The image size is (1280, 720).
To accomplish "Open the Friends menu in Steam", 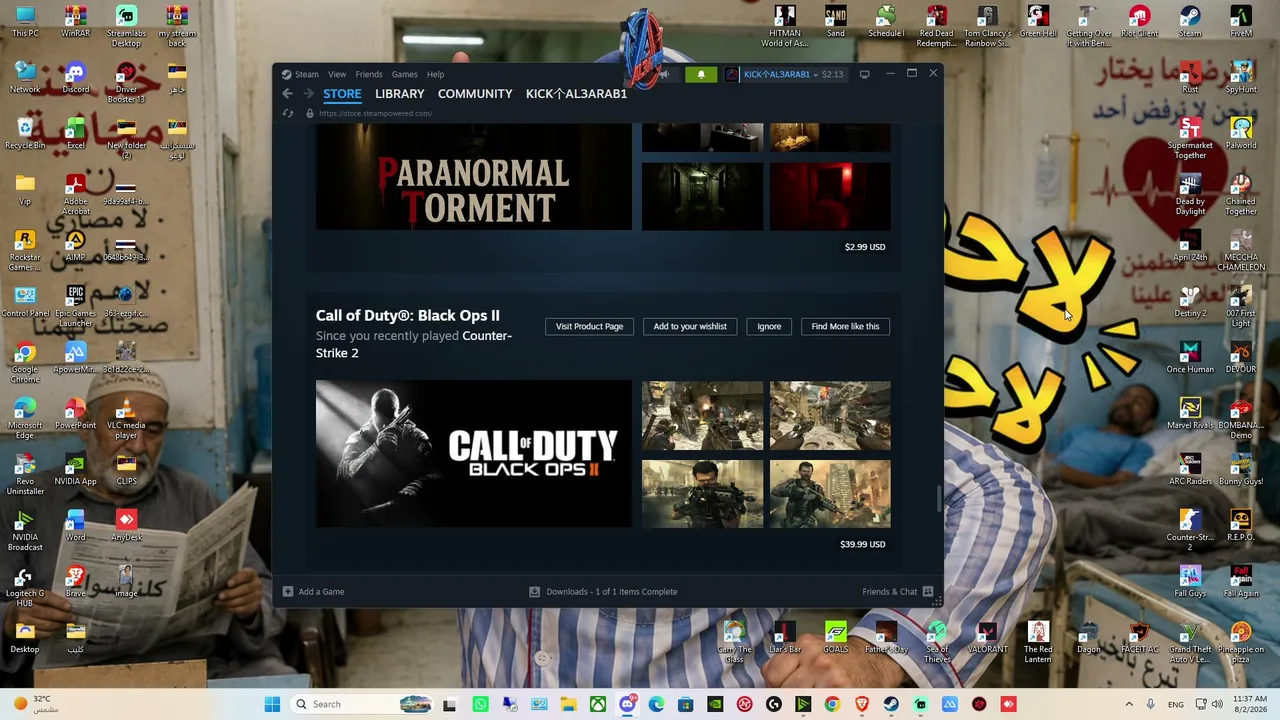I will point(369,74).
